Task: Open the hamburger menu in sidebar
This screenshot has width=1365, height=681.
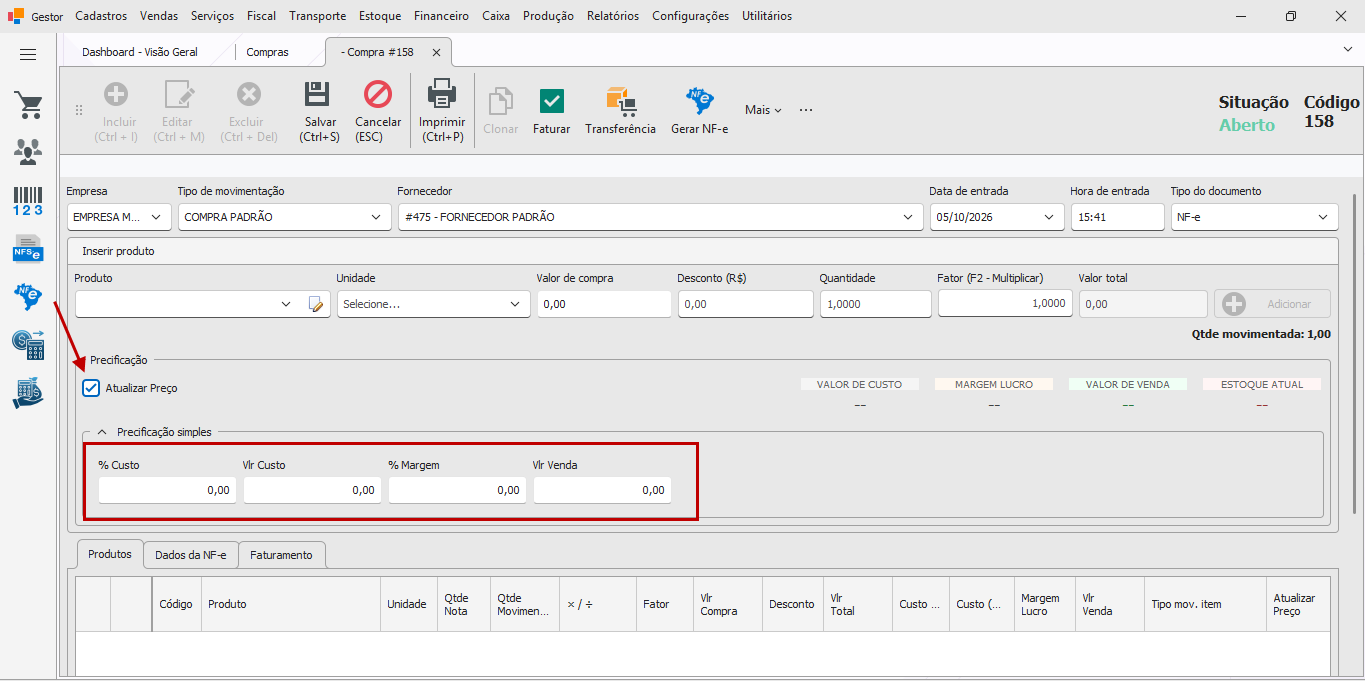Action: point(28,55)
